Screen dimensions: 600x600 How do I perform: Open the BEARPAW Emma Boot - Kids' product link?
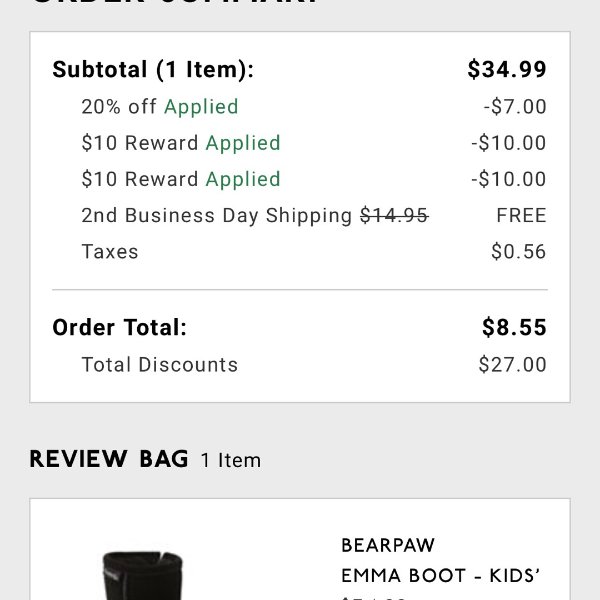point(440,561)
